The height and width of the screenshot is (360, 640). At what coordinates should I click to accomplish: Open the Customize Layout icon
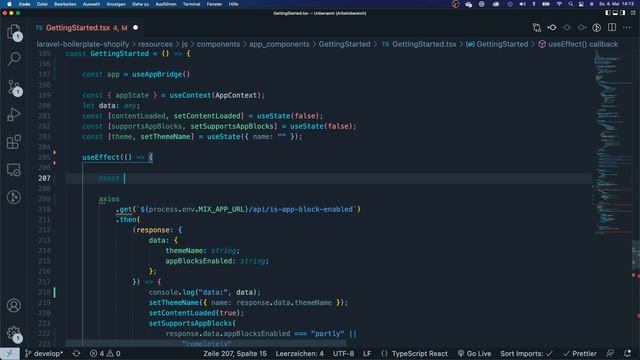[x=633, y=13]
